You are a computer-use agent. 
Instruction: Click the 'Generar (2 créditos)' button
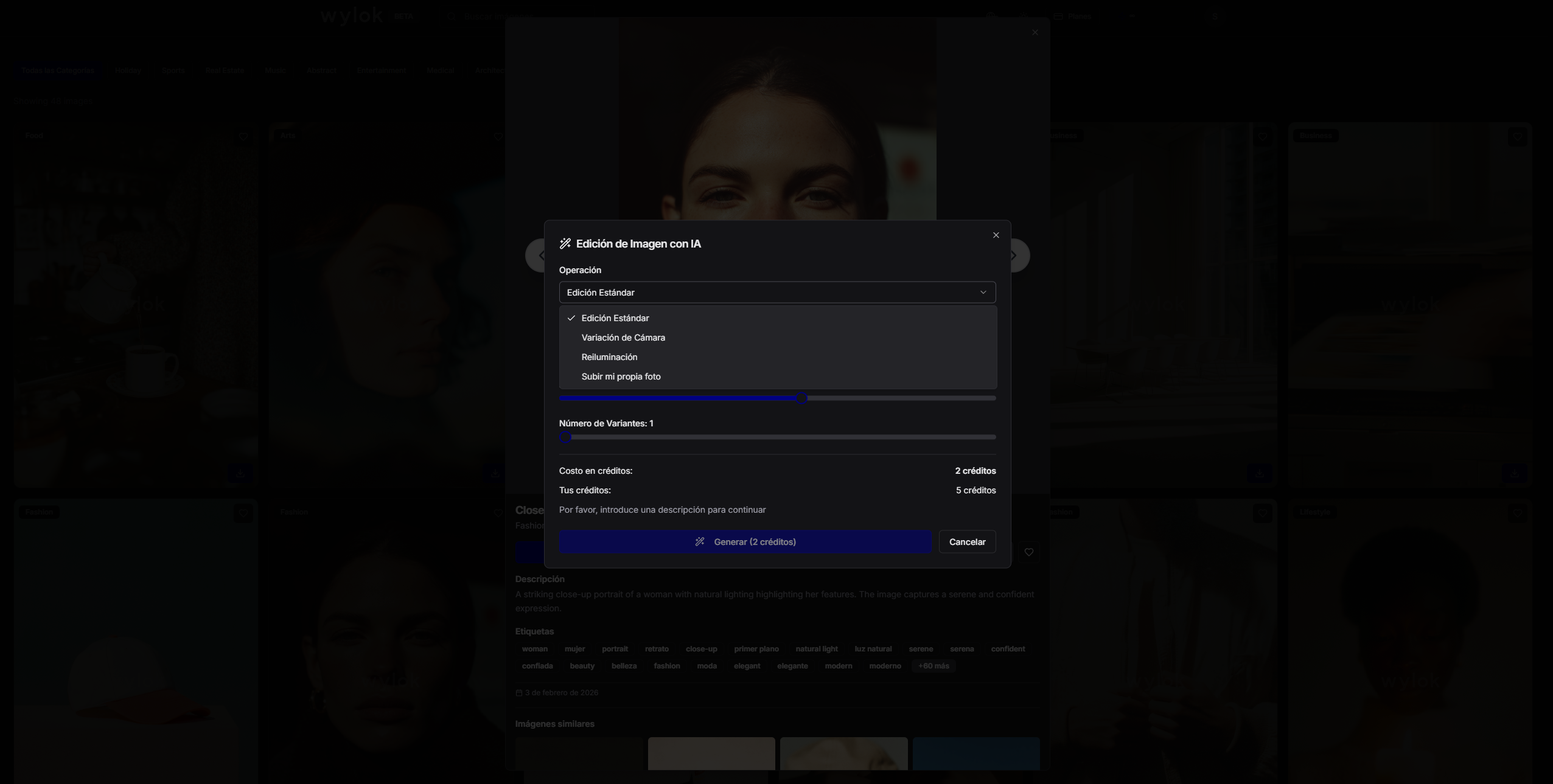tap(745, 541)
